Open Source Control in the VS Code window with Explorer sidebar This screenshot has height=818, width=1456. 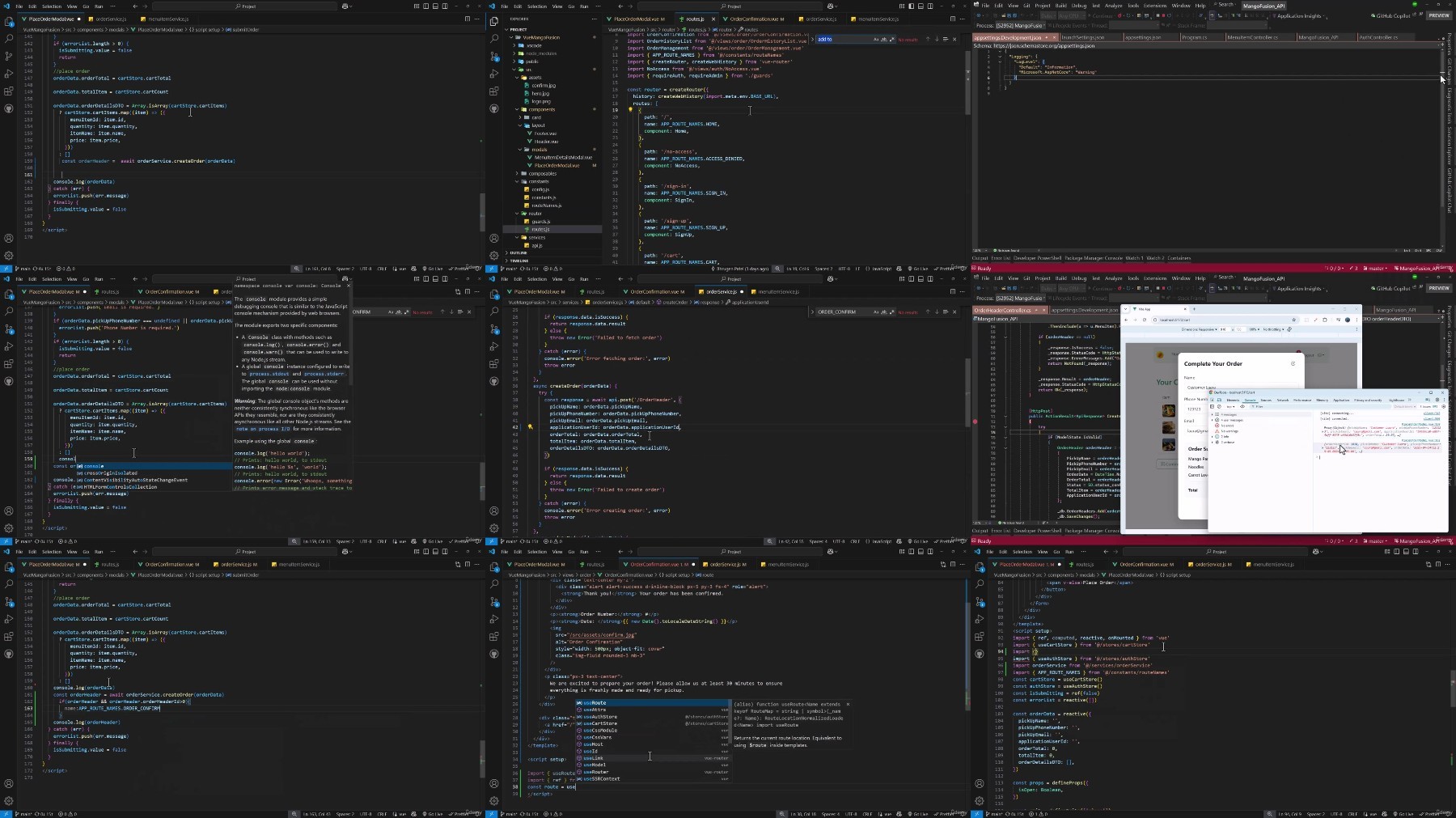pyautogui.click(x=494, y=56)
